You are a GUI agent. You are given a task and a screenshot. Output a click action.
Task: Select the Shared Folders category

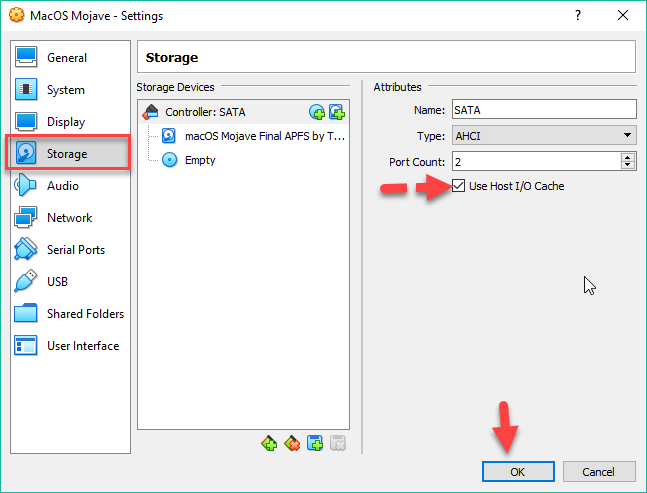(x=85, y=314)
